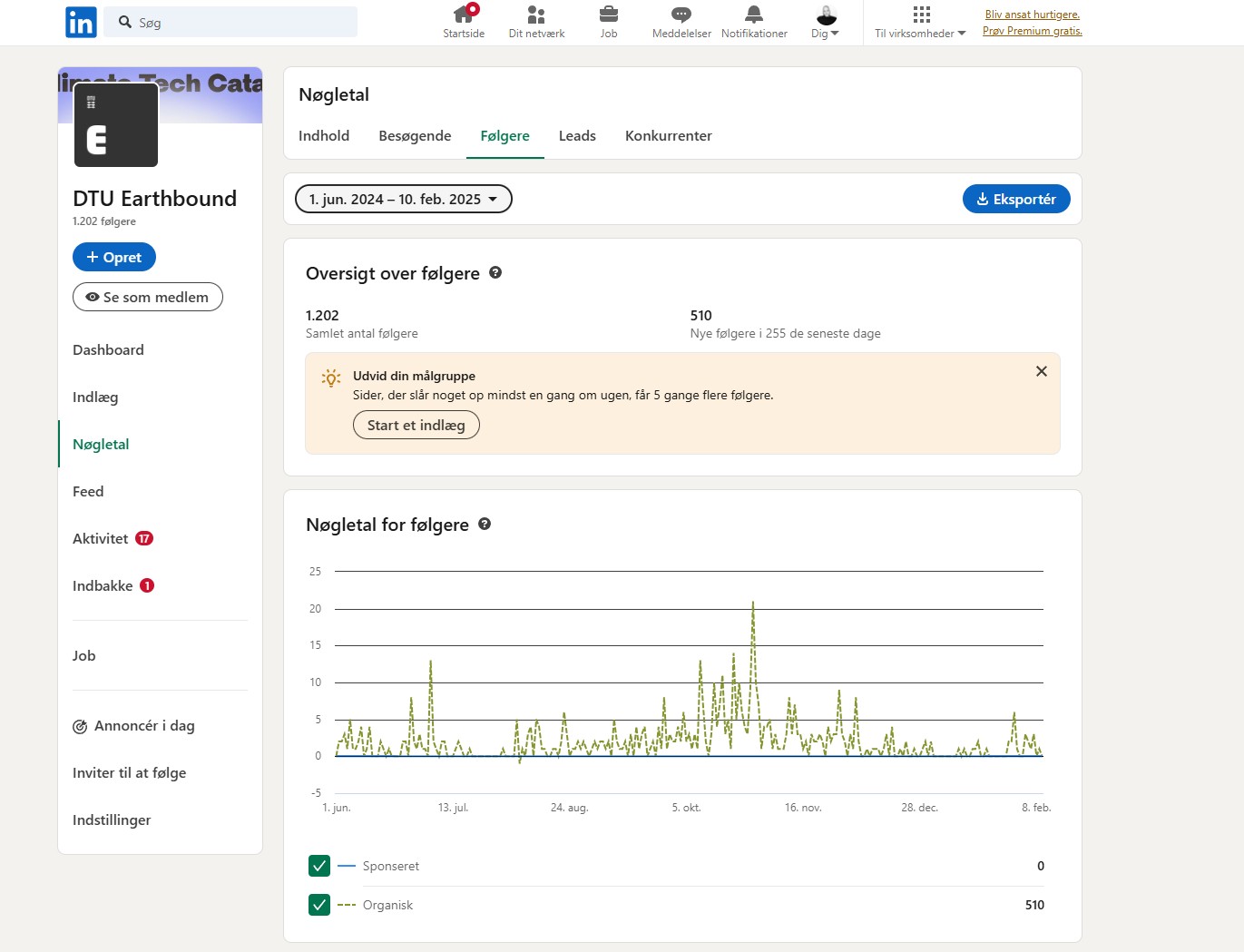Follow the Prøv Premium gratis link

pyautogui.click(x=1033, y=31)
